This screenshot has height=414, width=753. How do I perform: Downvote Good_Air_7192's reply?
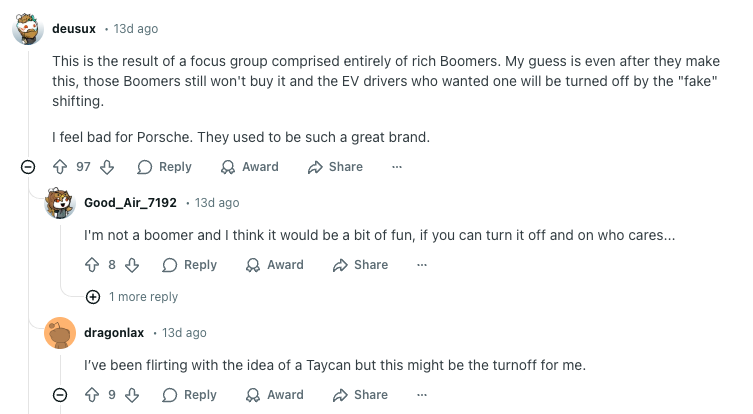(x=133, y=265)
